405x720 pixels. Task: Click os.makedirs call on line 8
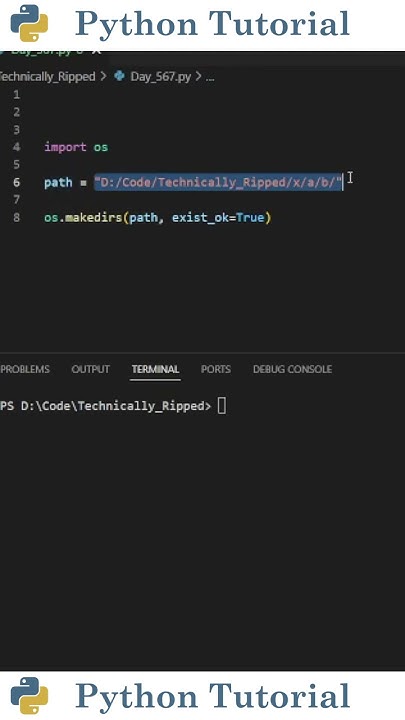(x=83, y=217)
